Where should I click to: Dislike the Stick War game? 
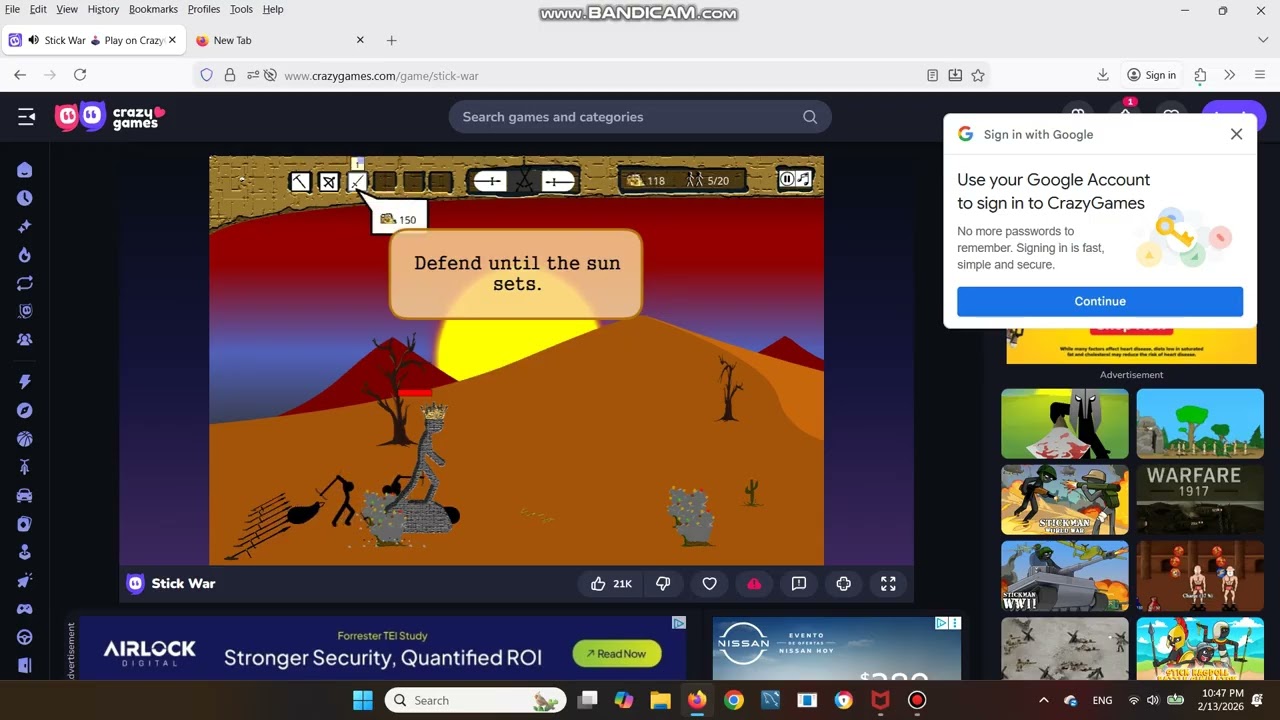click(x=663, y=584)
